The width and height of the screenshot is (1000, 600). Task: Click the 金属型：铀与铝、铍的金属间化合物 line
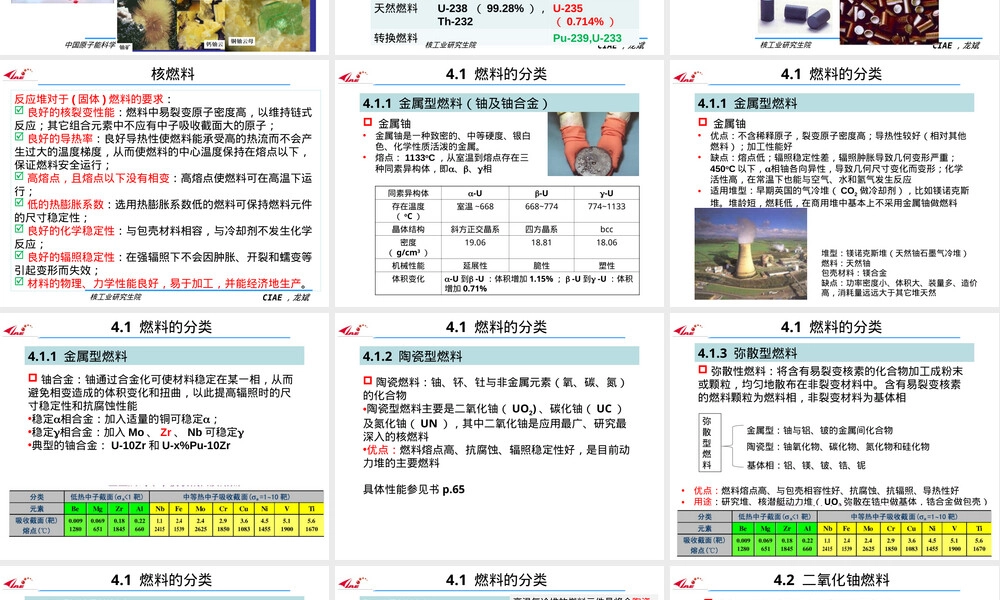point(820,430)
